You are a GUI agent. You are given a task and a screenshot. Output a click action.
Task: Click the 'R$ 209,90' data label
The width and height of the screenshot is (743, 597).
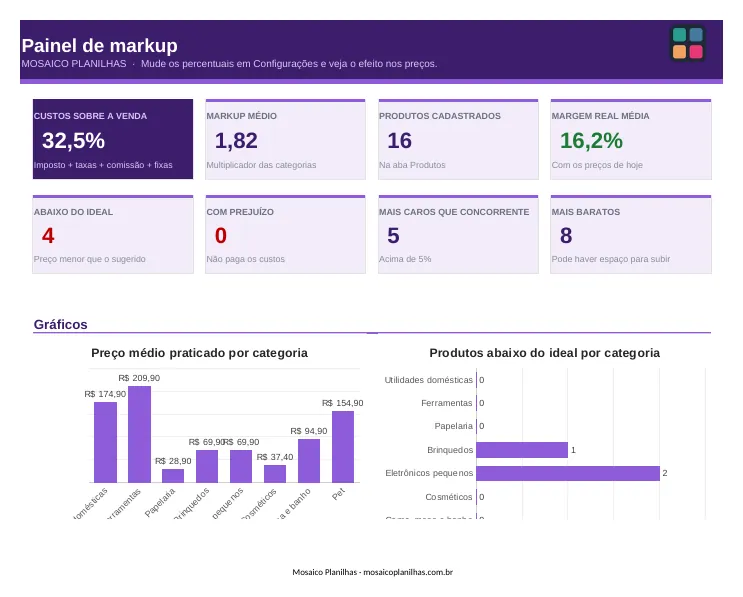pos(139,378)
